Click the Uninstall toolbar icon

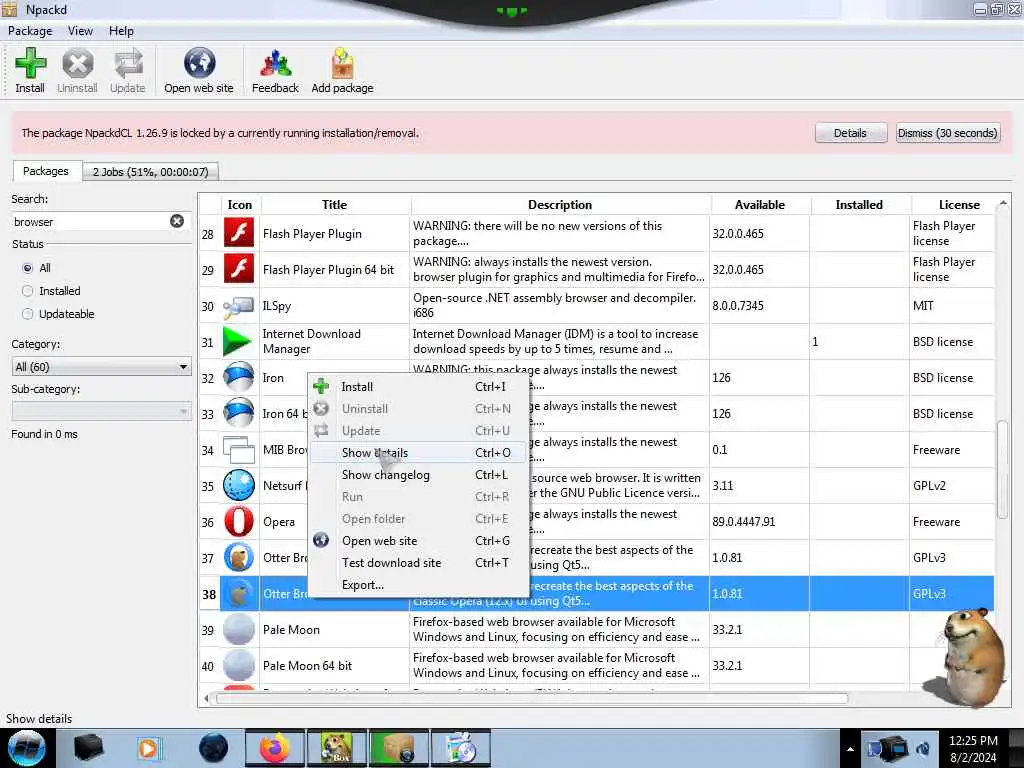tap(78, 64)
